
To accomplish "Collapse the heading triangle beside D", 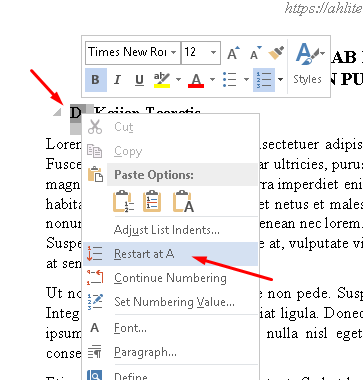I will tap(57, 112).
